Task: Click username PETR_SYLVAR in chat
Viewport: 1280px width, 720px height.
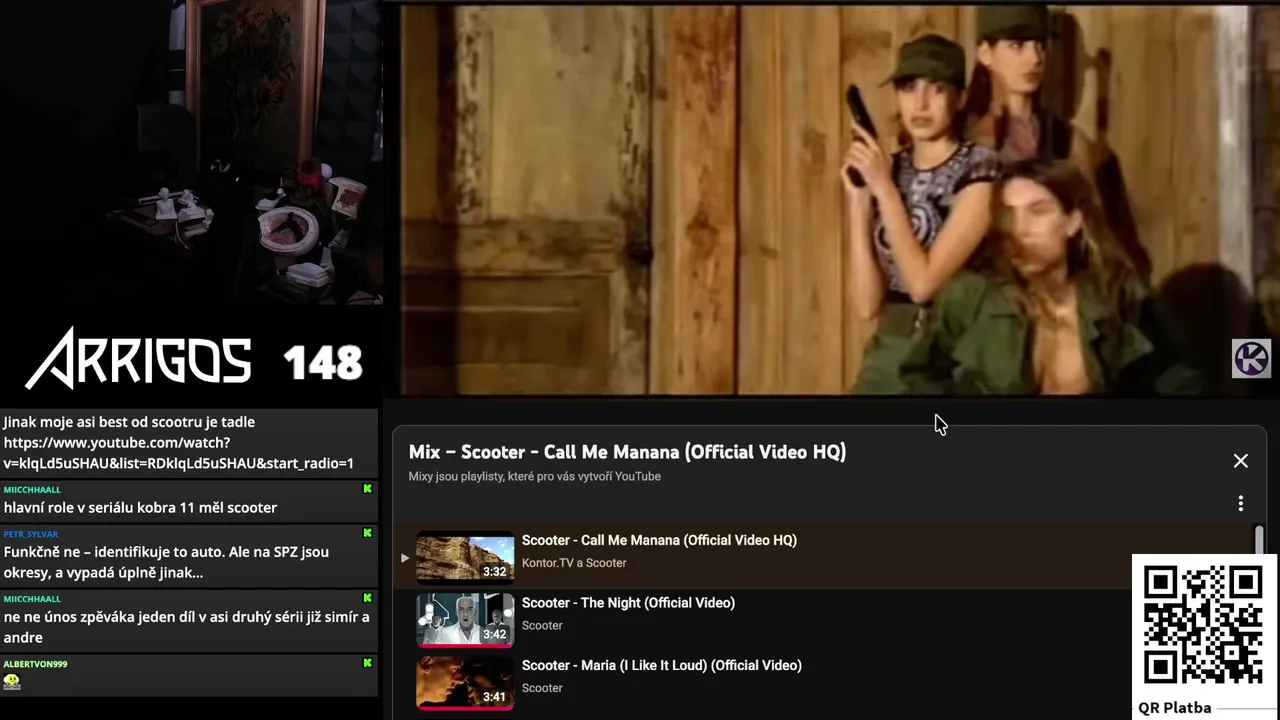Action: pos(31,534)
